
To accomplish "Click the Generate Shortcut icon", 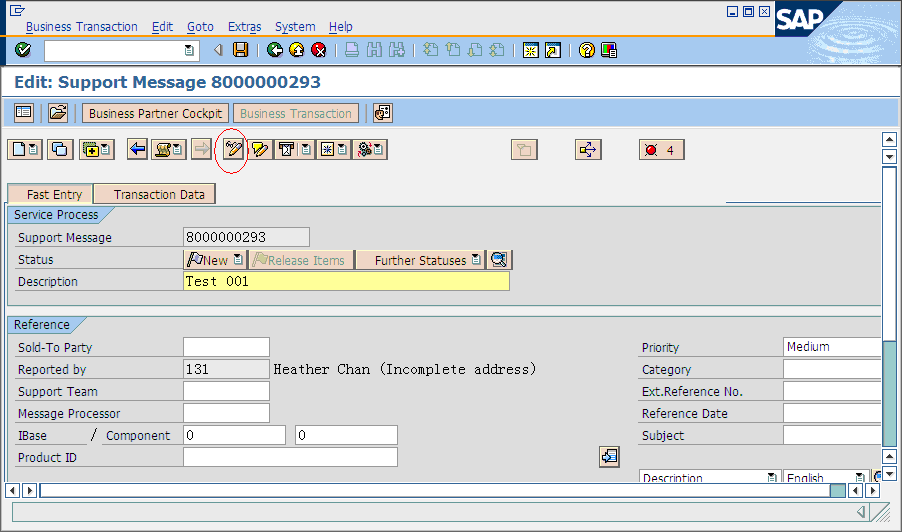I will [553, 50].
